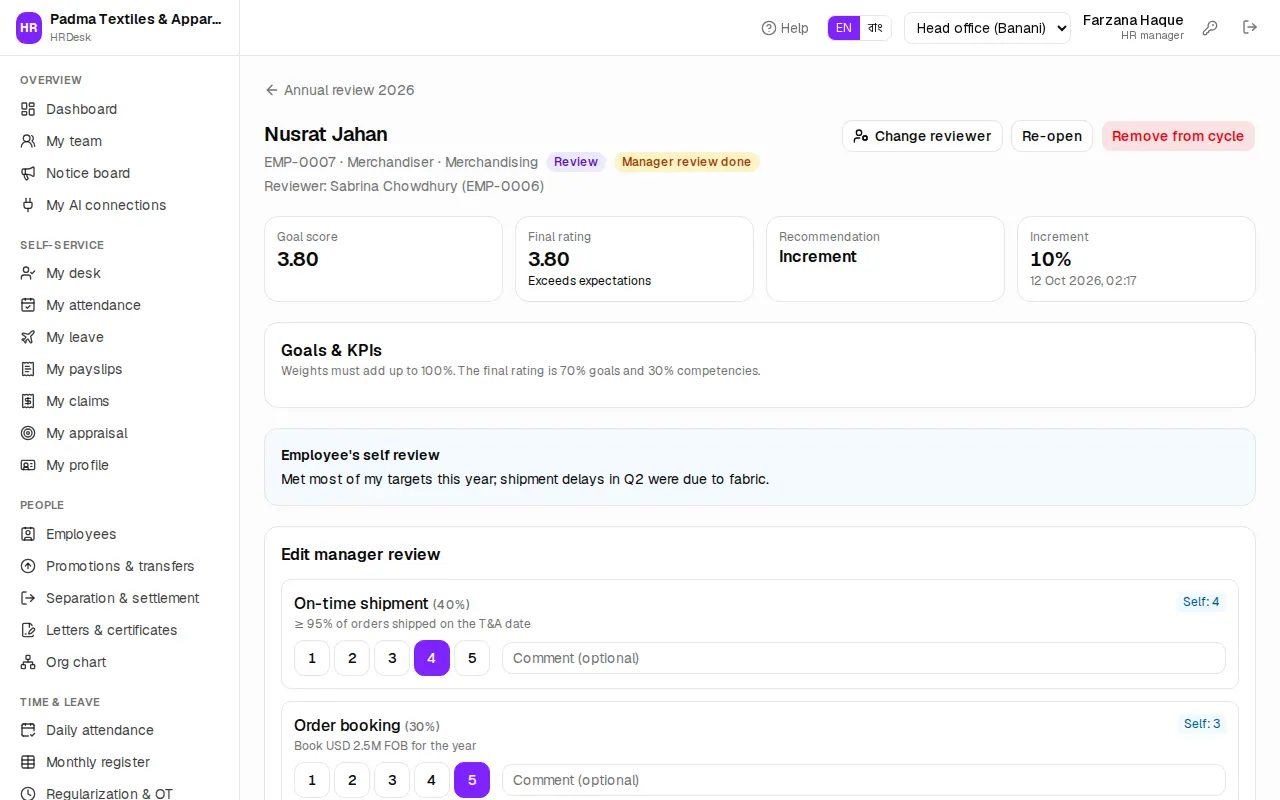
Task: Click Remove from cycle
Action: pos(1178,136)
